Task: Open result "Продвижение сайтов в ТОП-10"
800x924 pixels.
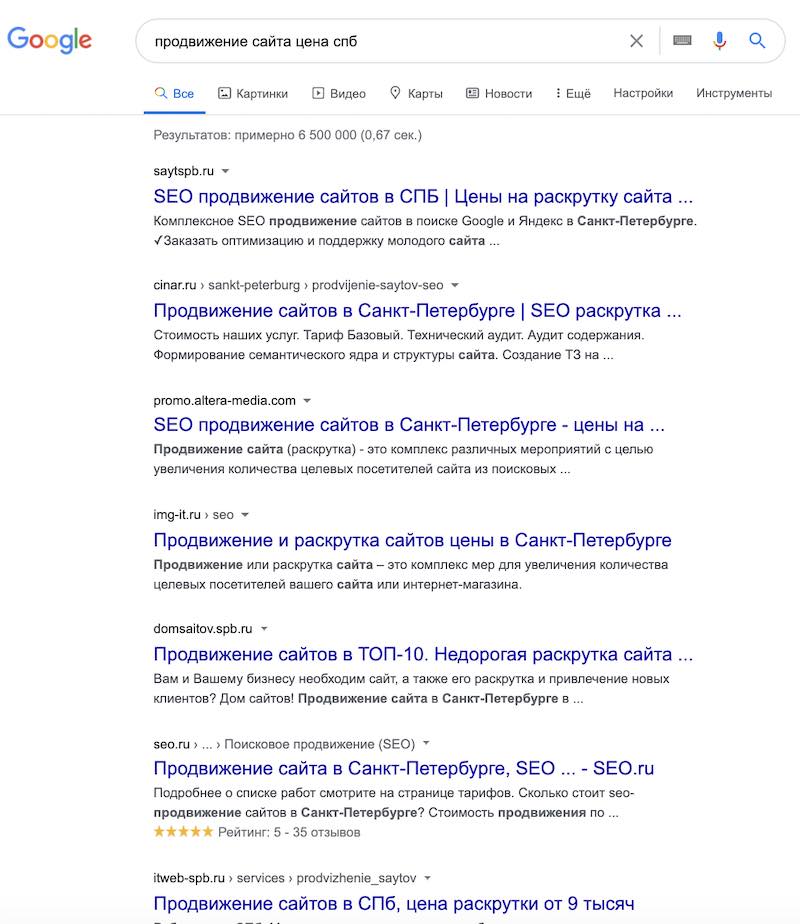Action: (423, 654)
